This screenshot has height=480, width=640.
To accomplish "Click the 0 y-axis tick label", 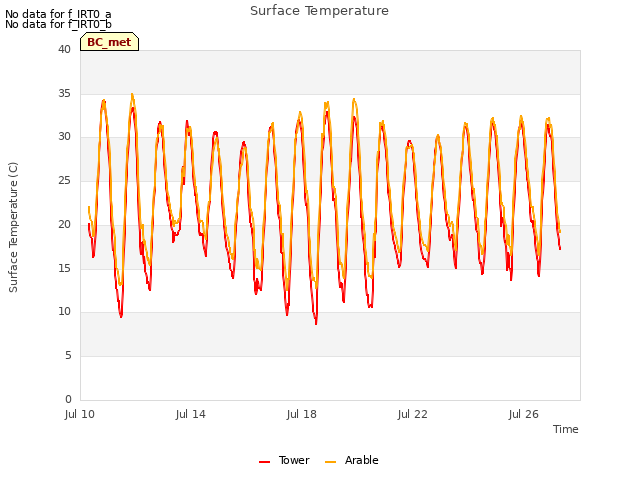I will [68, 399].
